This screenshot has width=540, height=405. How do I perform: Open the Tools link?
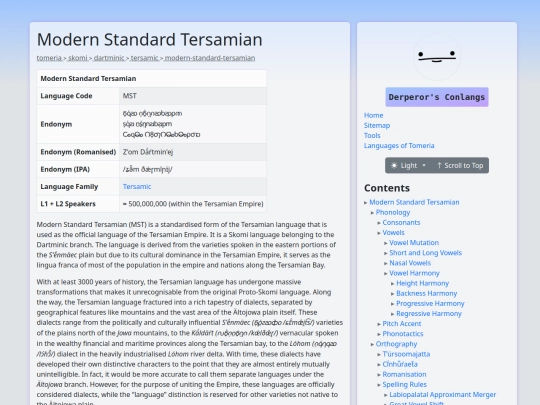coord(372,135)
